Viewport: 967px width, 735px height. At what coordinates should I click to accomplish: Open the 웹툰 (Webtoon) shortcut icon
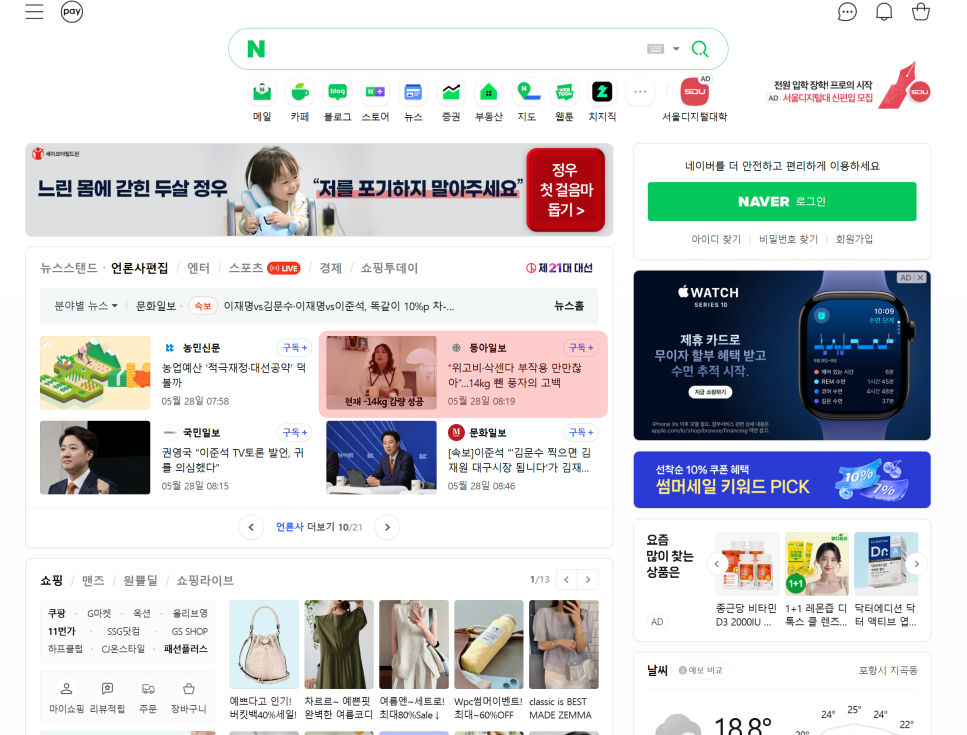click(x=565, y=93)
